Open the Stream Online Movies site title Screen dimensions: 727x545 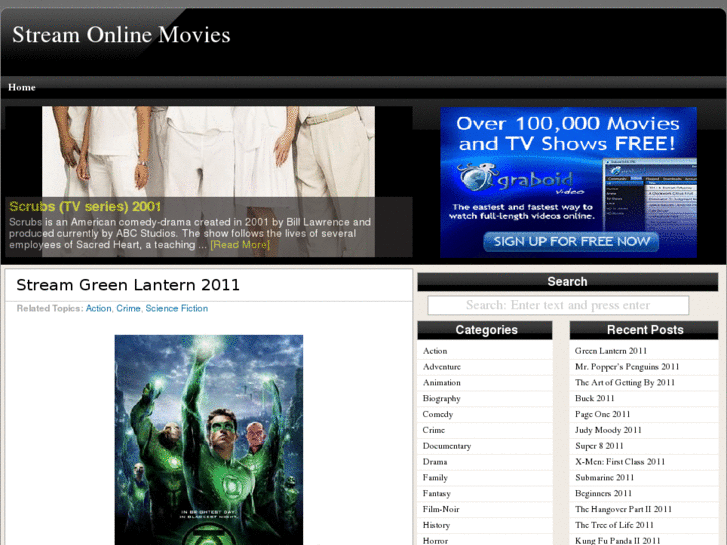[x=121, y=35]
